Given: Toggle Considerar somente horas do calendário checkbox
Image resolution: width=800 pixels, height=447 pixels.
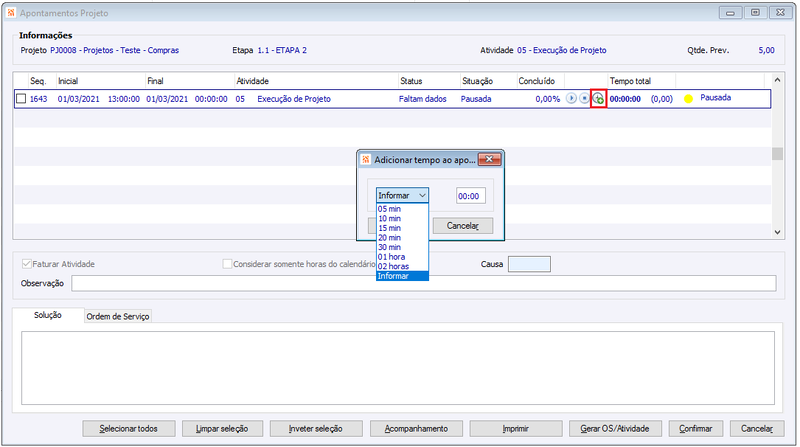Looking at the screenshot, I should click(228, 264).
